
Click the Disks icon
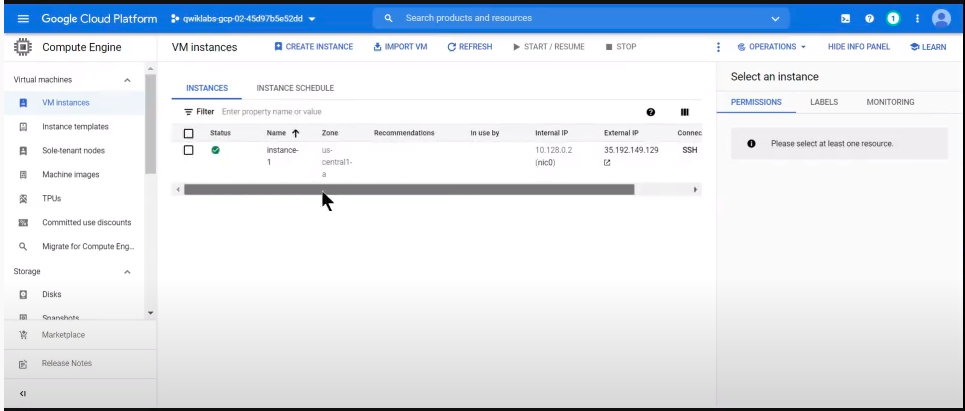pos(23,295)
